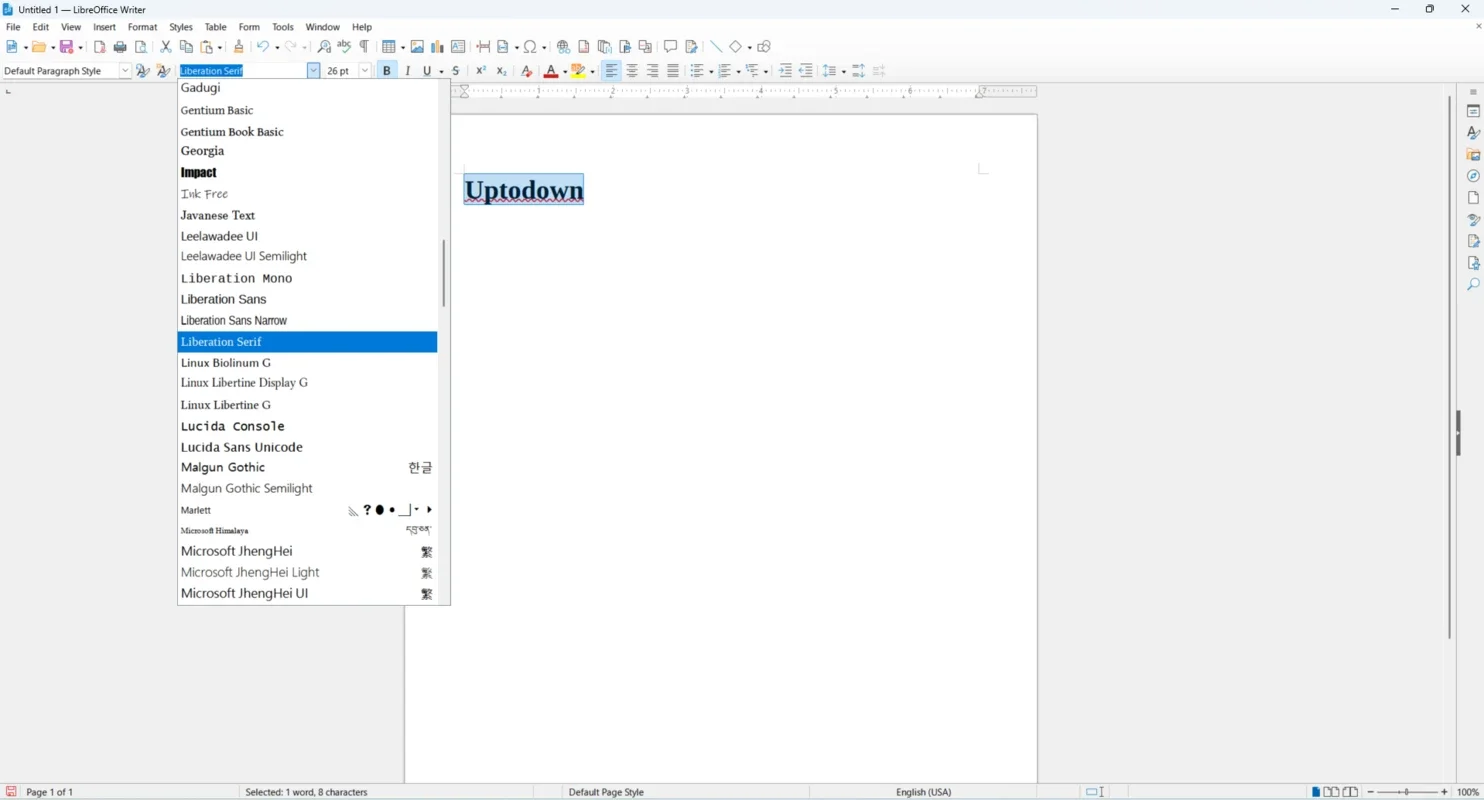Insert a special character

coord(531,46)
